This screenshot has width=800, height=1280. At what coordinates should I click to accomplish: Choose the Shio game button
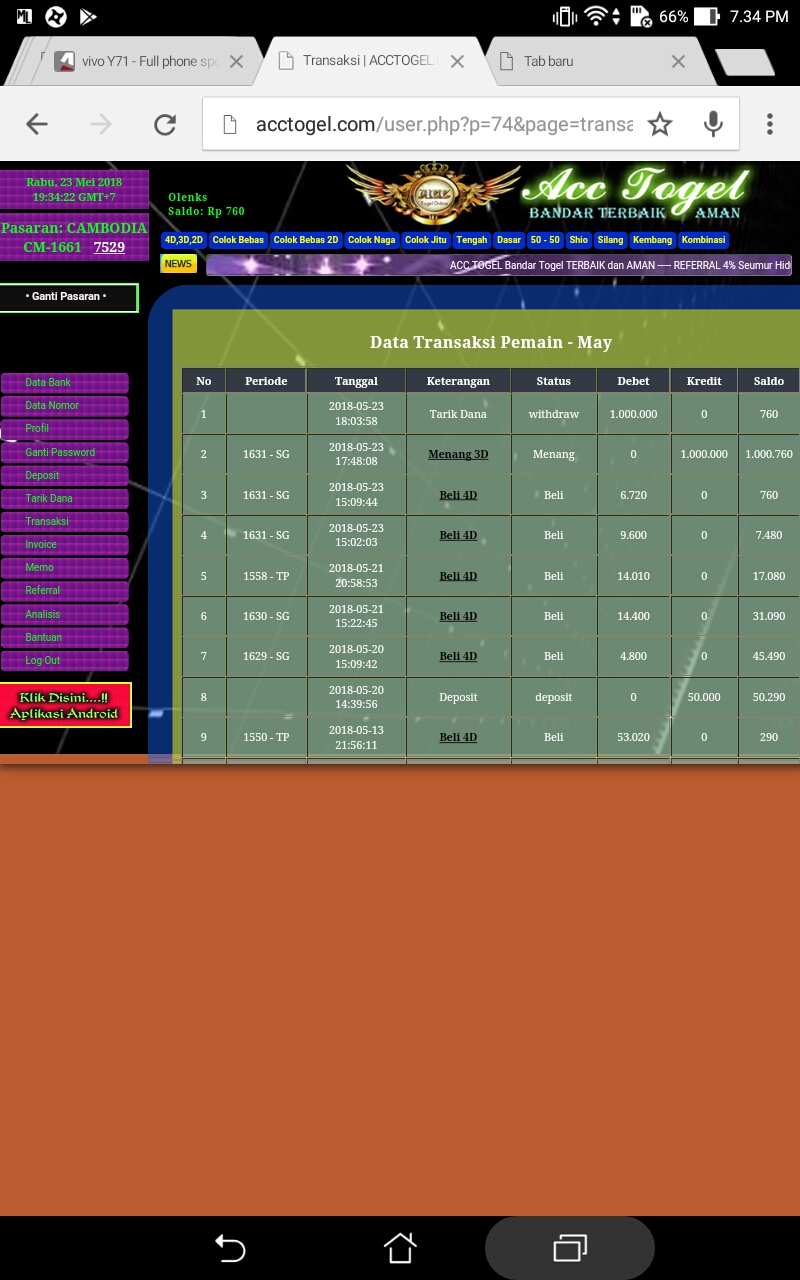pyautogui.click(x=578, y=240)
